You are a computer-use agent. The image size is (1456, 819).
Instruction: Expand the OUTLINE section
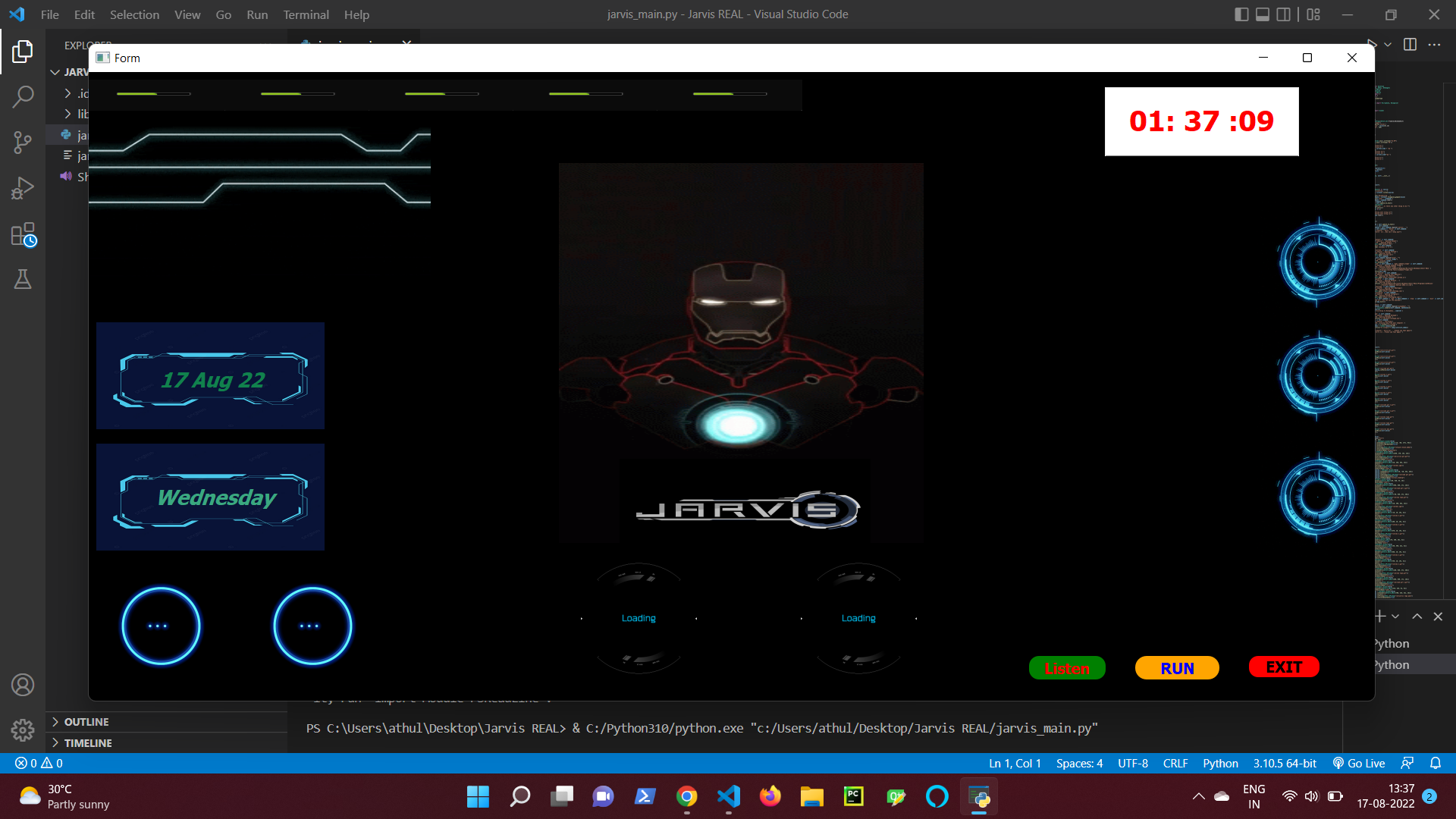pyautogui.click(x=167, y=722)
